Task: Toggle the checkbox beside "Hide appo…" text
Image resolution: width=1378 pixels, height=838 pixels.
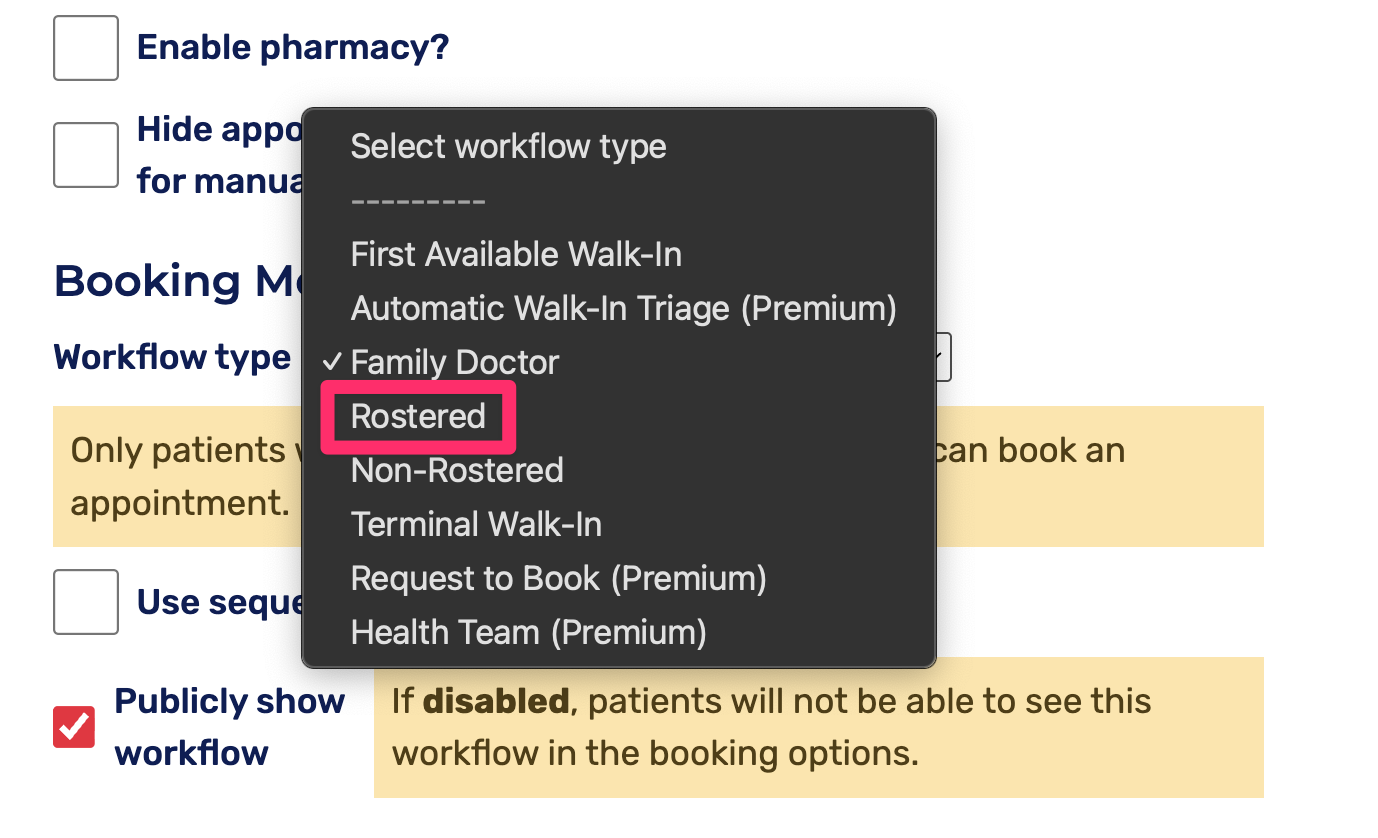Action: 86,155
